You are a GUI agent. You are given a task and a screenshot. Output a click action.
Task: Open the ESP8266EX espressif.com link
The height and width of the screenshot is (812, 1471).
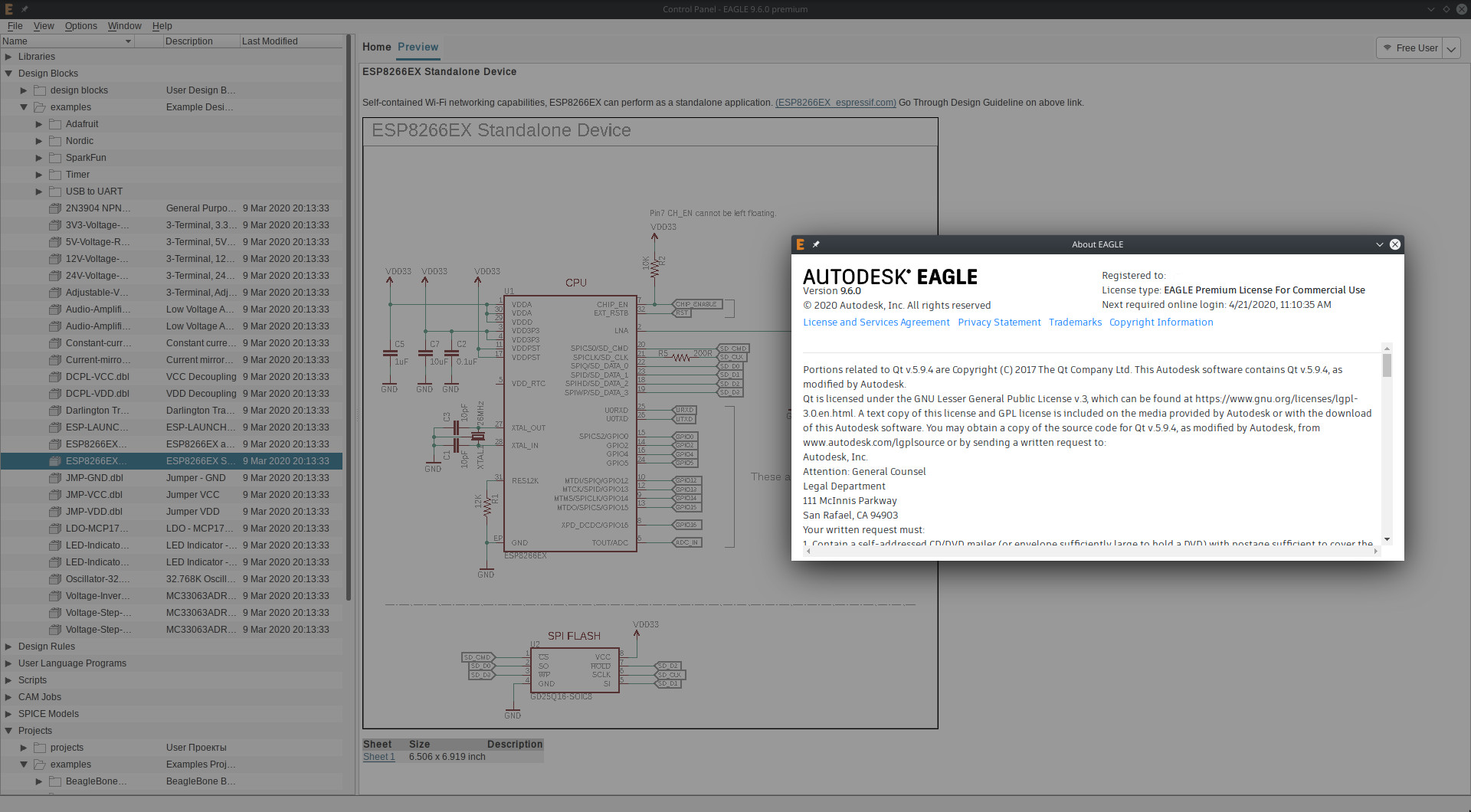pos(836,103)
